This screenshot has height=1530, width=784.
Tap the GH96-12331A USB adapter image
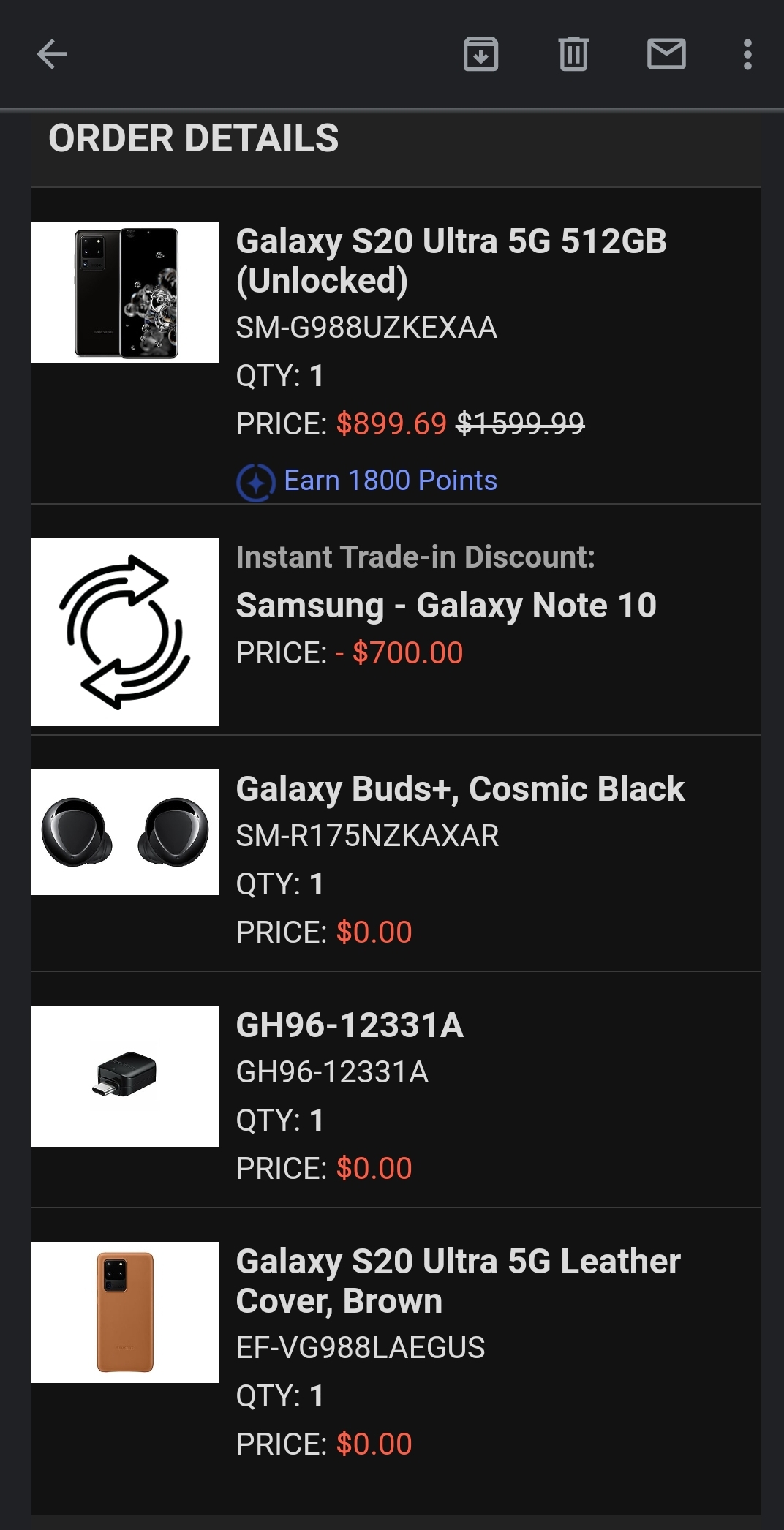(x=125, y=1076)
